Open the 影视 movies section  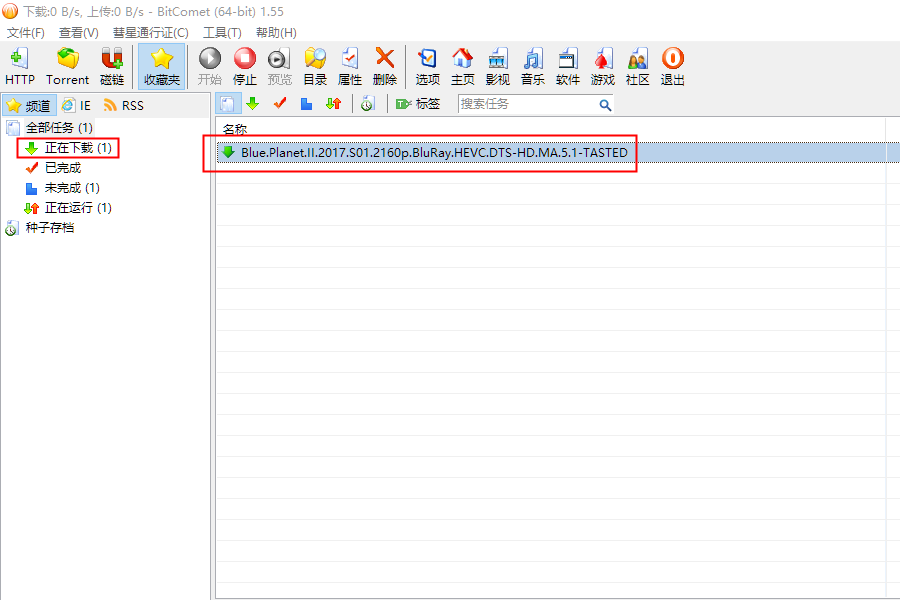point(498,66)
